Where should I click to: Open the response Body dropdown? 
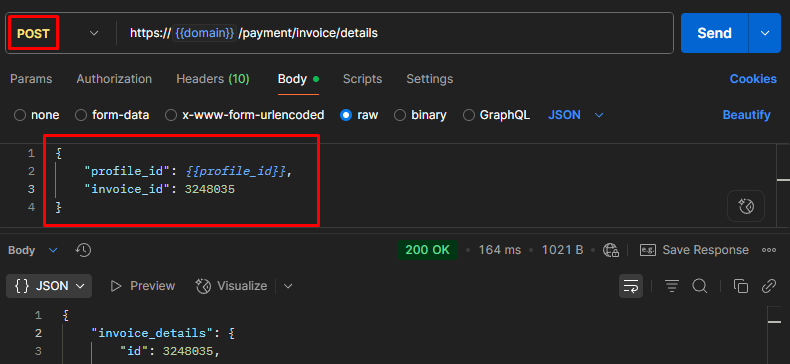33,250
